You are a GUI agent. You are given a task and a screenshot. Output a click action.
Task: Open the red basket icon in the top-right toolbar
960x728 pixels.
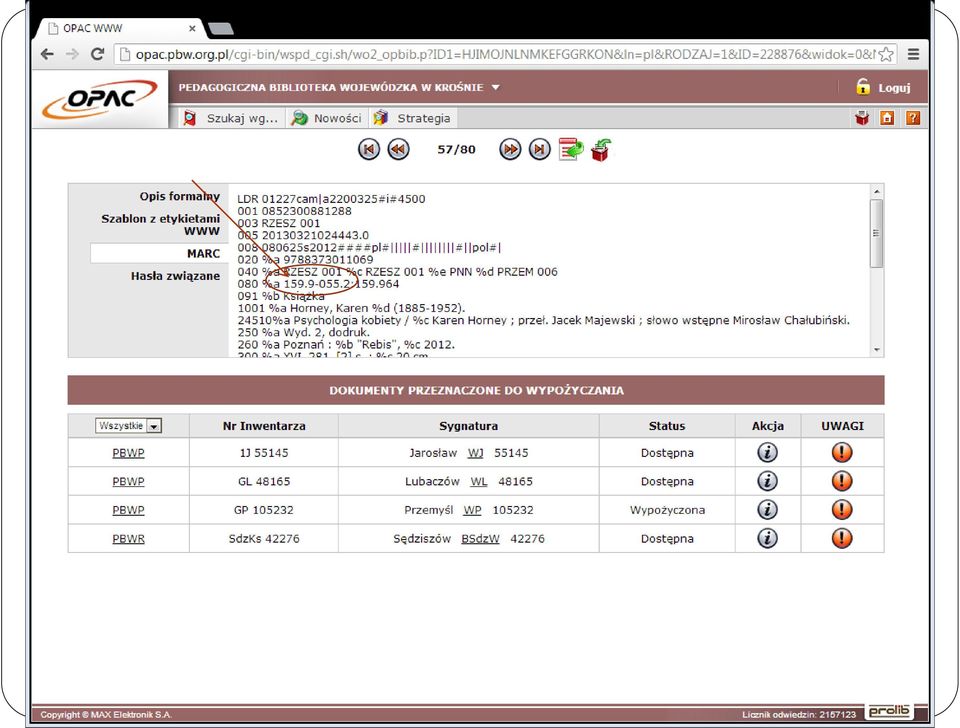862,118
